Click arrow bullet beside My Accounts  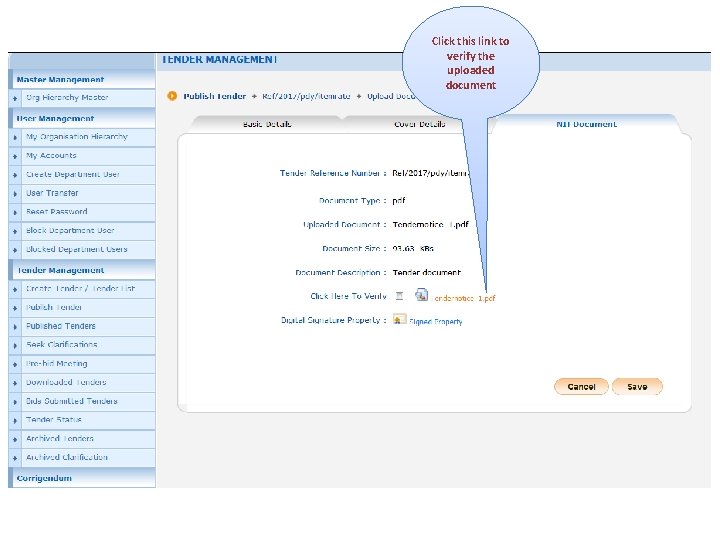click(x=15, y=156)
